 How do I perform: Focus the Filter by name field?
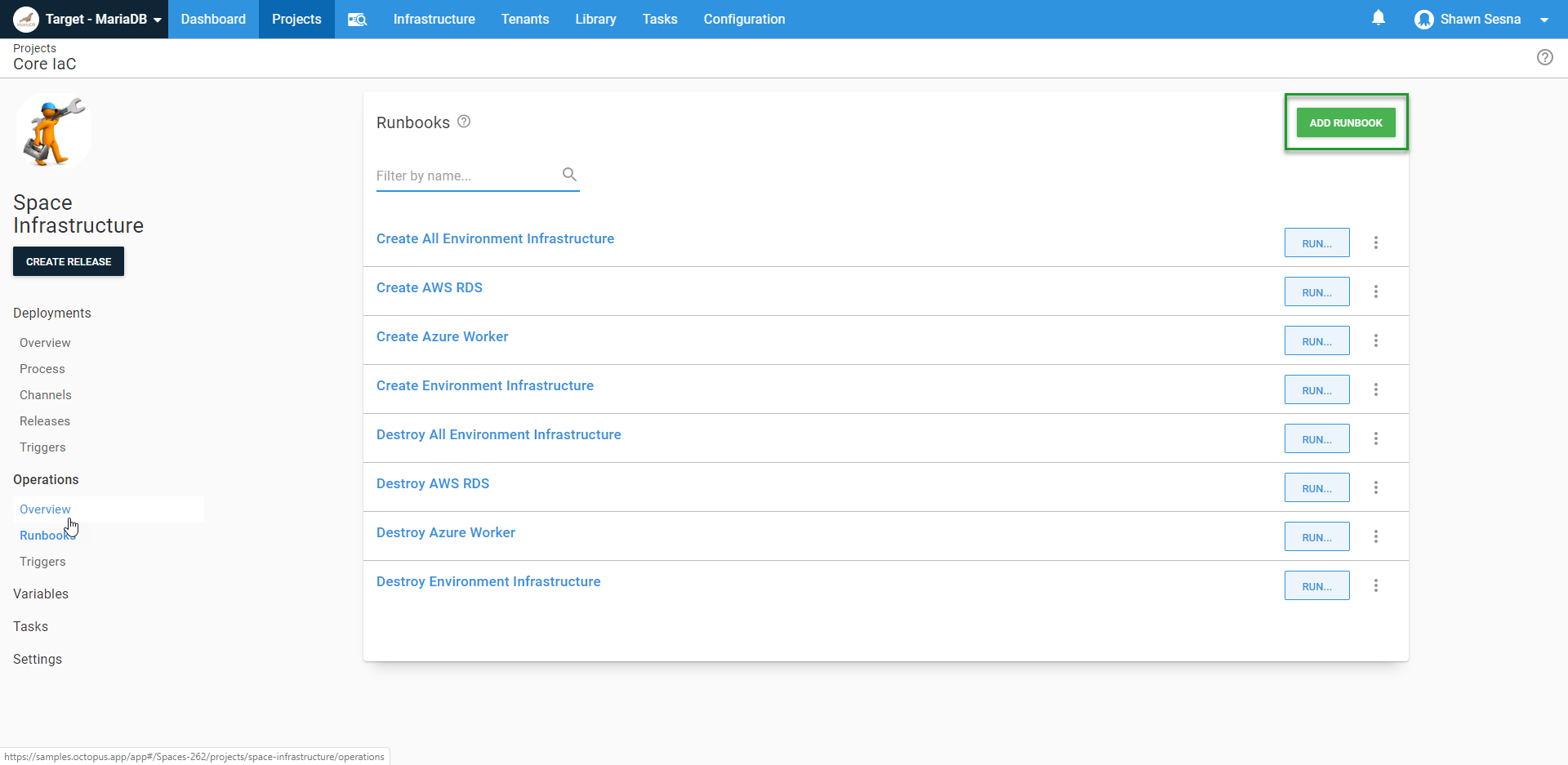point(465,176)
